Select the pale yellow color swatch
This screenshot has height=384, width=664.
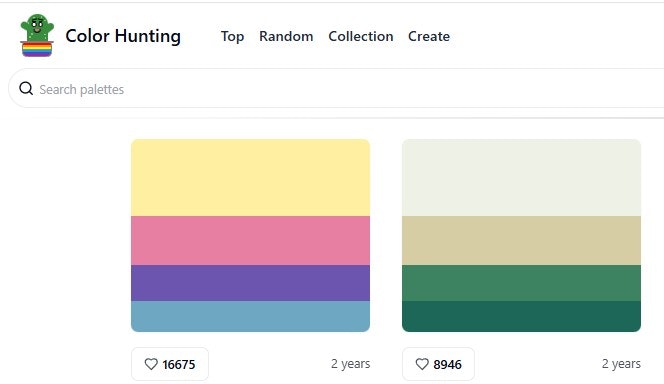pos(250,177)
